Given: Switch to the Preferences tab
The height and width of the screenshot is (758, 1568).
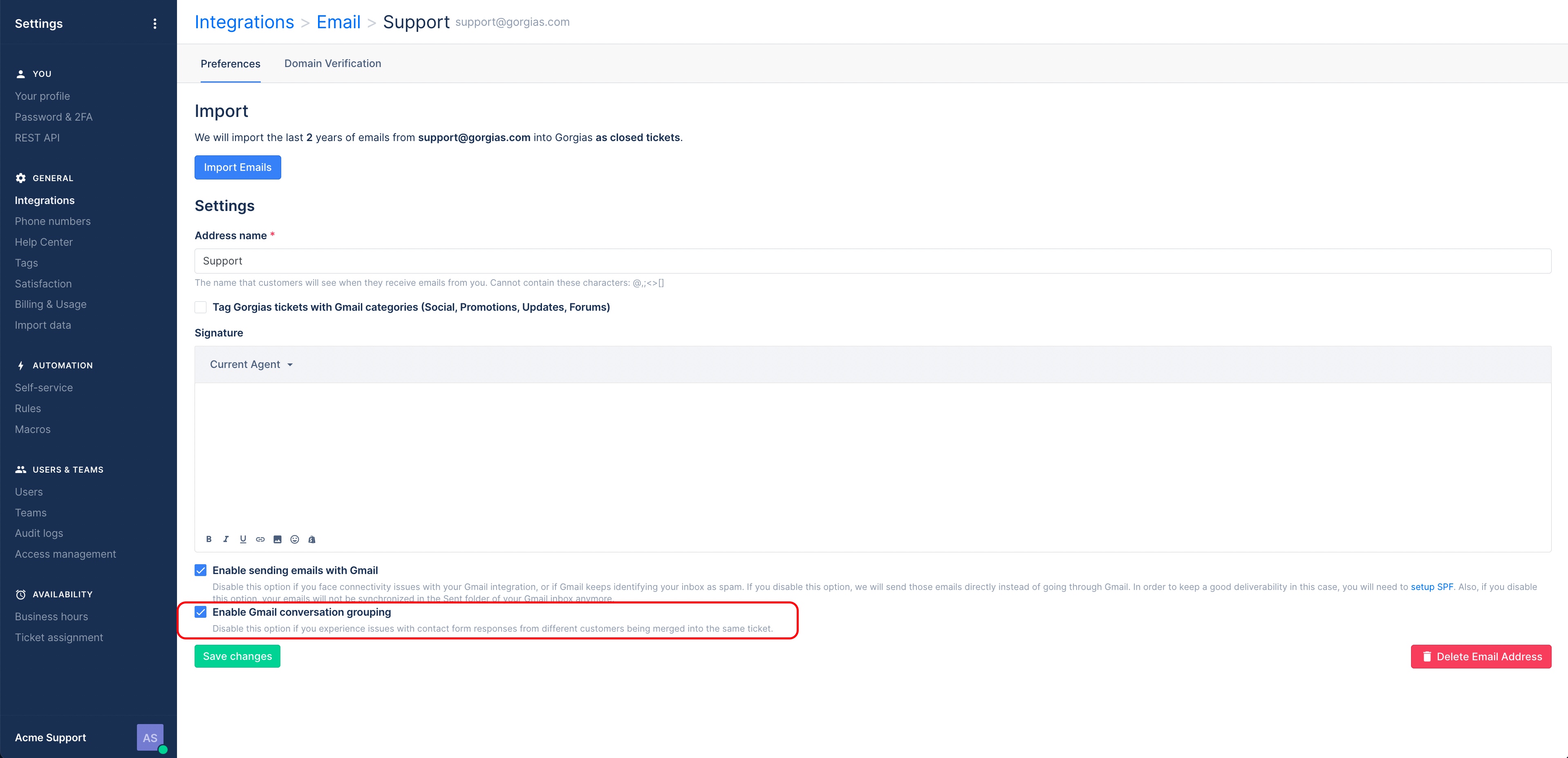Looking at the screenshot, I should (x=231, y=63).
